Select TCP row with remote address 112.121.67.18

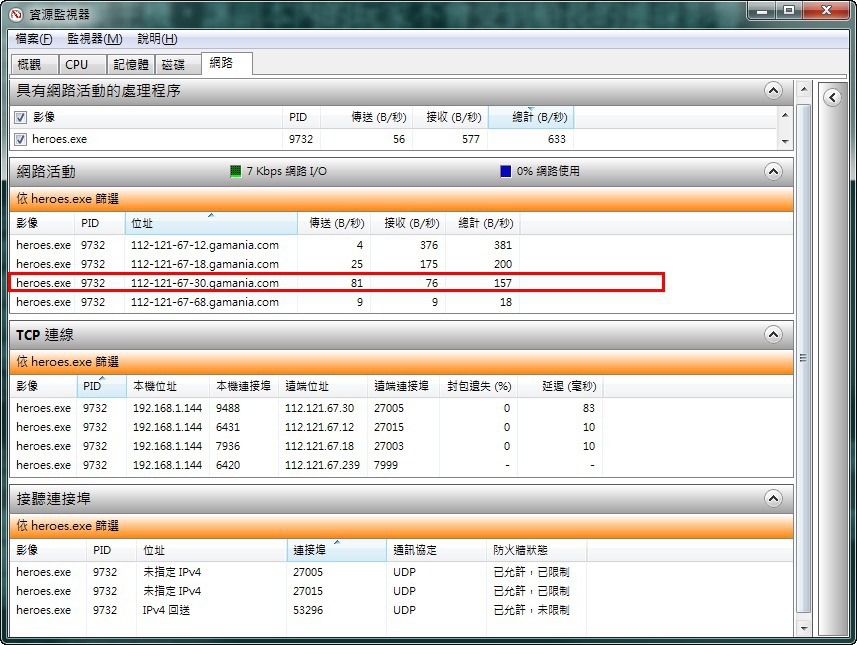pos(306,446)
